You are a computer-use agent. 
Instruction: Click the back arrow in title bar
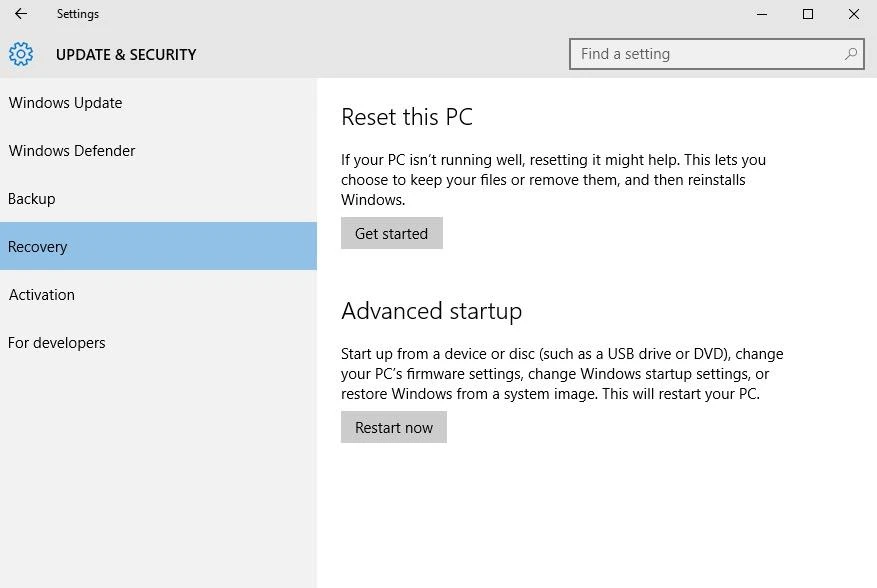pos(21,14)
